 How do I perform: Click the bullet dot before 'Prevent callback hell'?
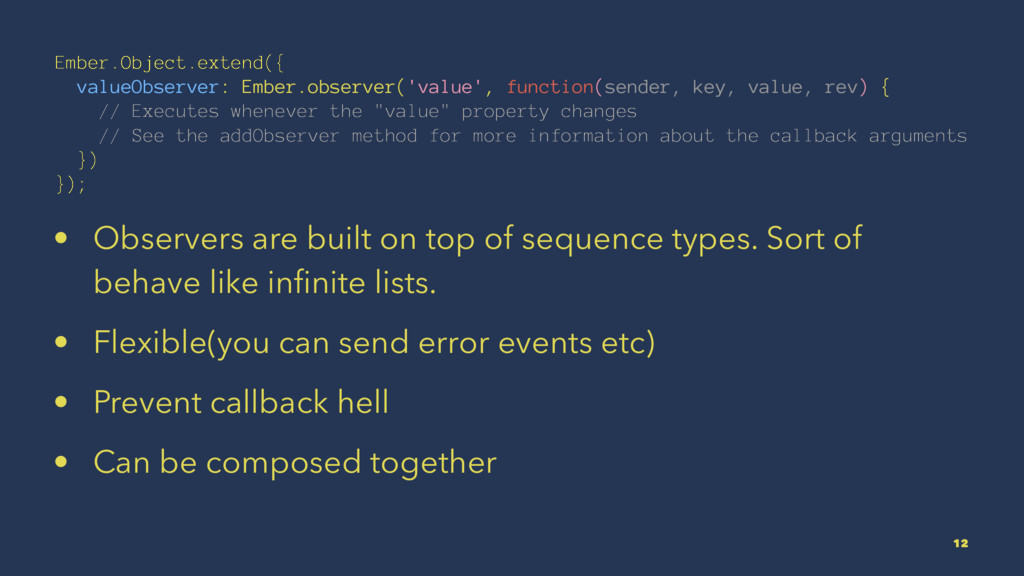tap(63, 403)
